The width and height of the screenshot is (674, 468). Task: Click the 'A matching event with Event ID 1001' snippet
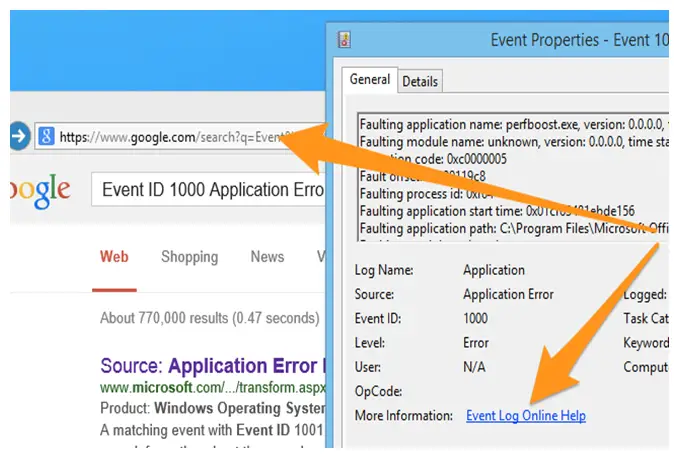[211, 430]
